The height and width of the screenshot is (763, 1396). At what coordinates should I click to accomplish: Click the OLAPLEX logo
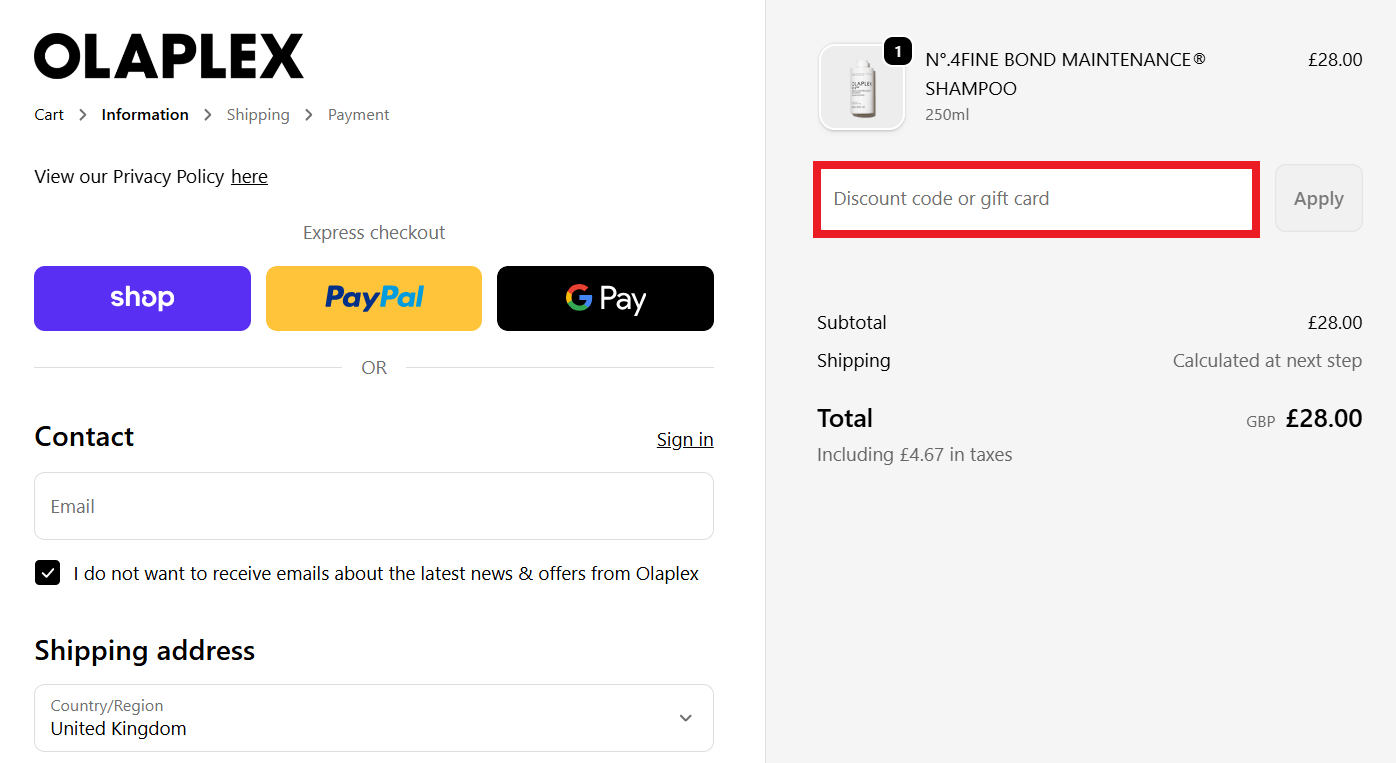tap(168, 56)
